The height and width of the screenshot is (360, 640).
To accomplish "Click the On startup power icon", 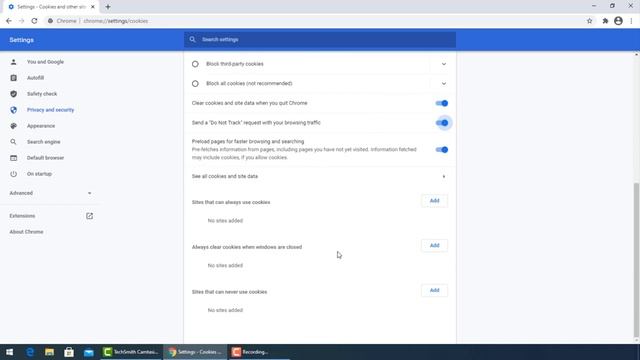I will (13, 174).
